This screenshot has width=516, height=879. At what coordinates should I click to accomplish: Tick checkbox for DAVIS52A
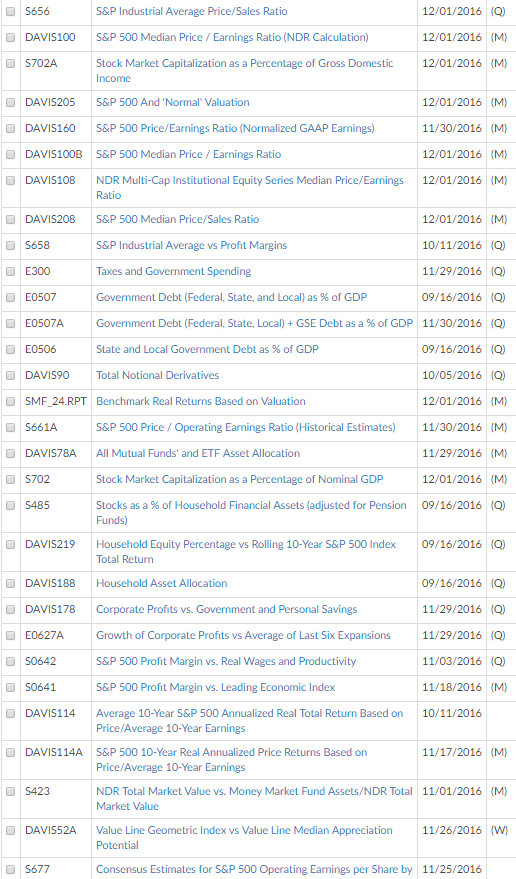point(10,831)
